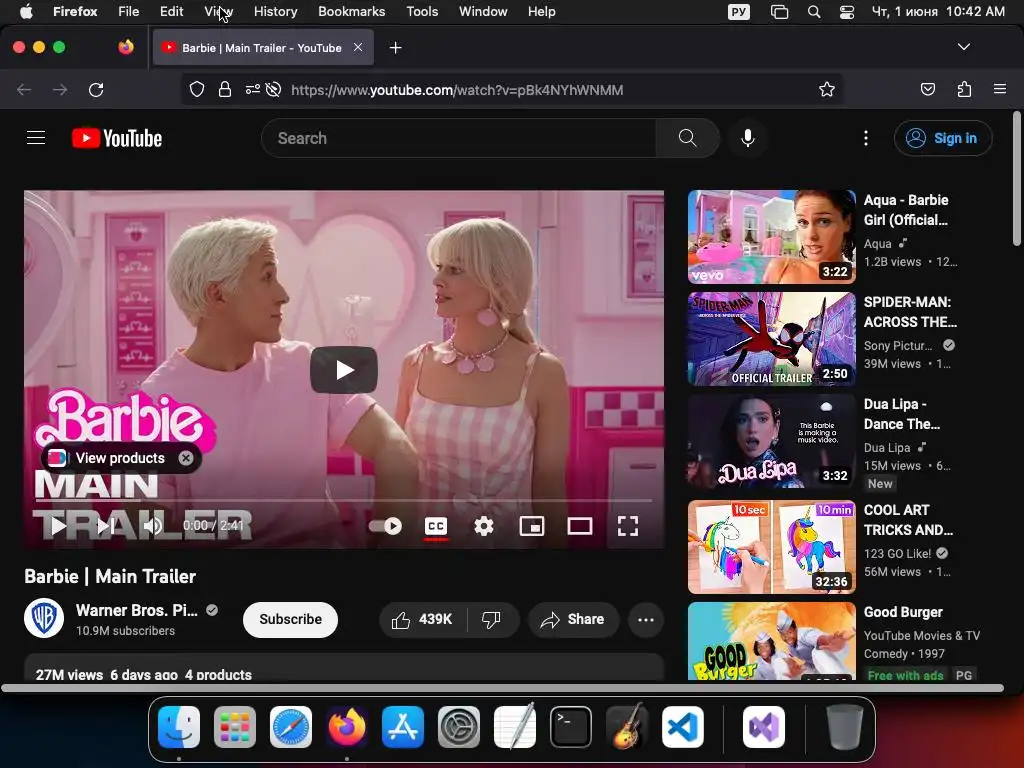
Task: Open YouTube settings three-dot menu
Action: (x=866, y=138)
